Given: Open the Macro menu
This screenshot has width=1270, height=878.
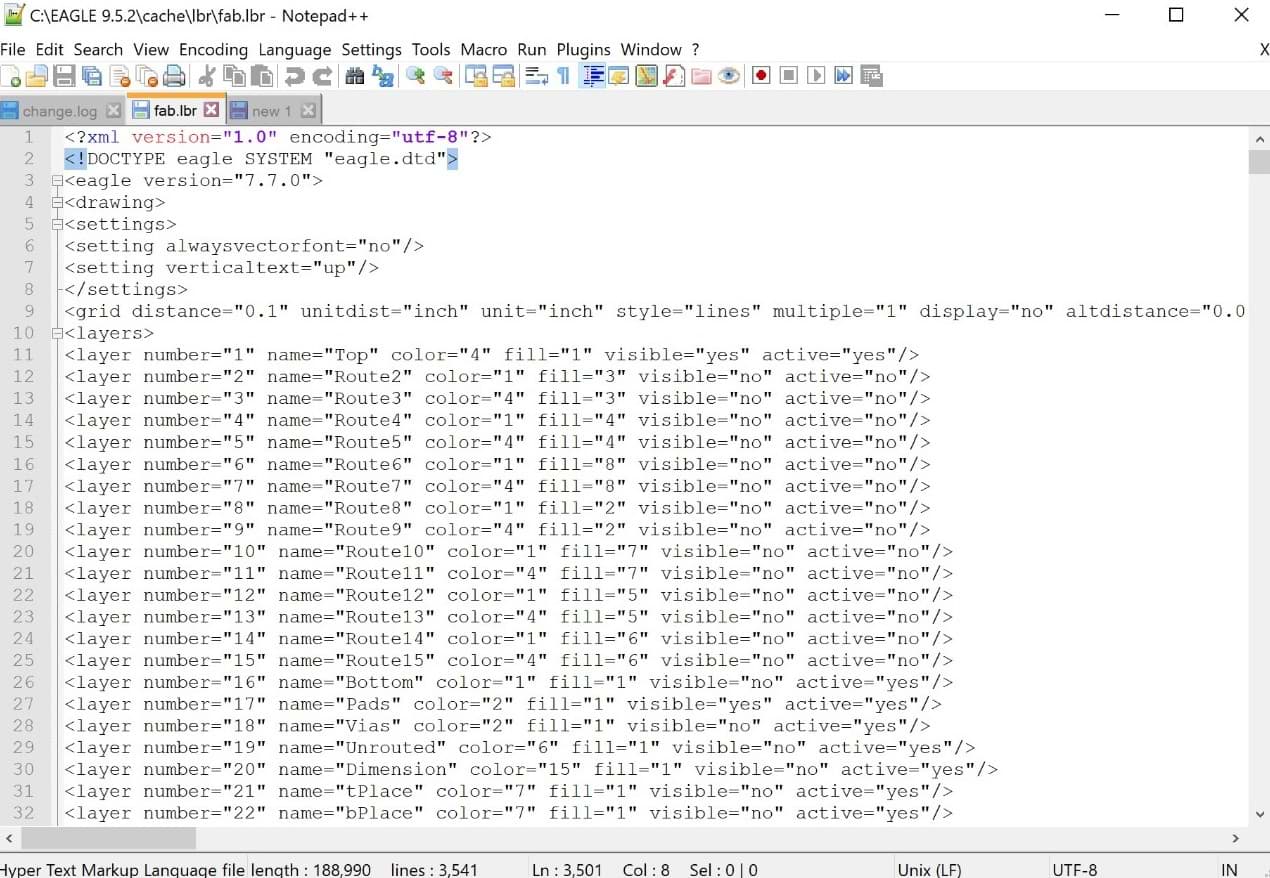Looking at the screenshot, I should [x=484, y=49].
